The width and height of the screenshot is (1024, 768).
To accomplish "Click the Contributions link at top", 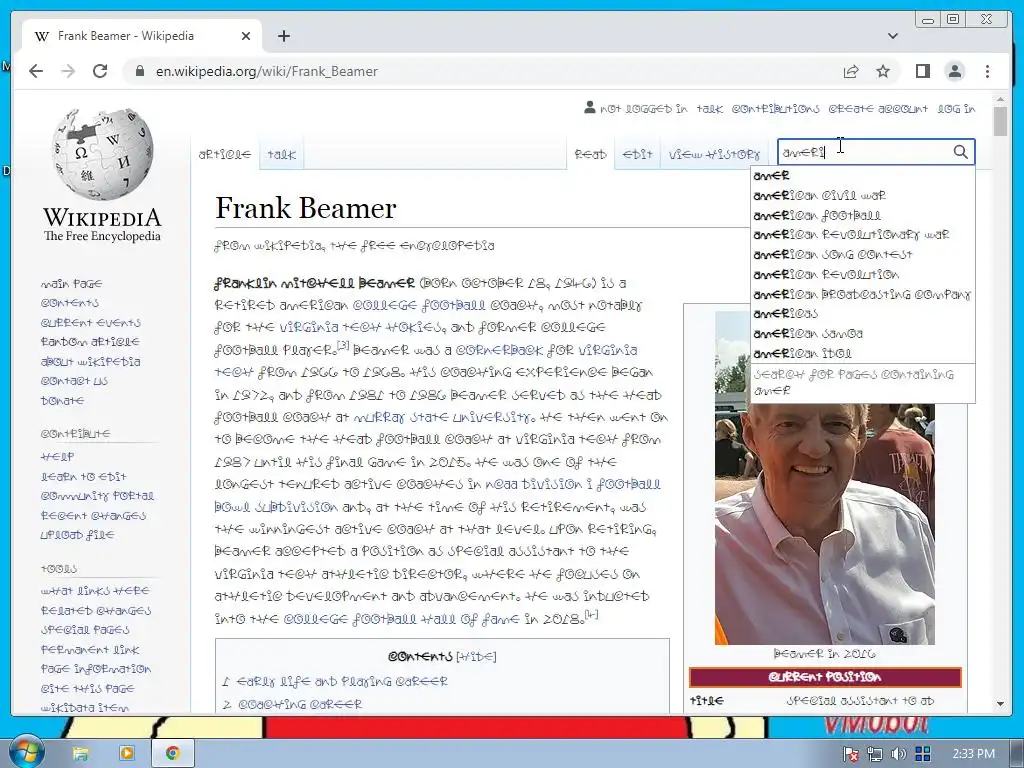I will tap(775, 109).
